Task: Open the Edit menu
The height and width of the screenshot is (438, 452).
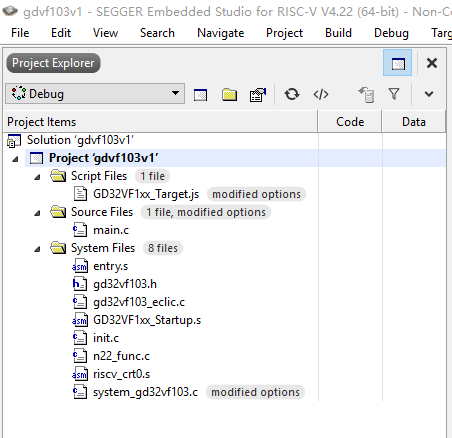Action: 61,33
